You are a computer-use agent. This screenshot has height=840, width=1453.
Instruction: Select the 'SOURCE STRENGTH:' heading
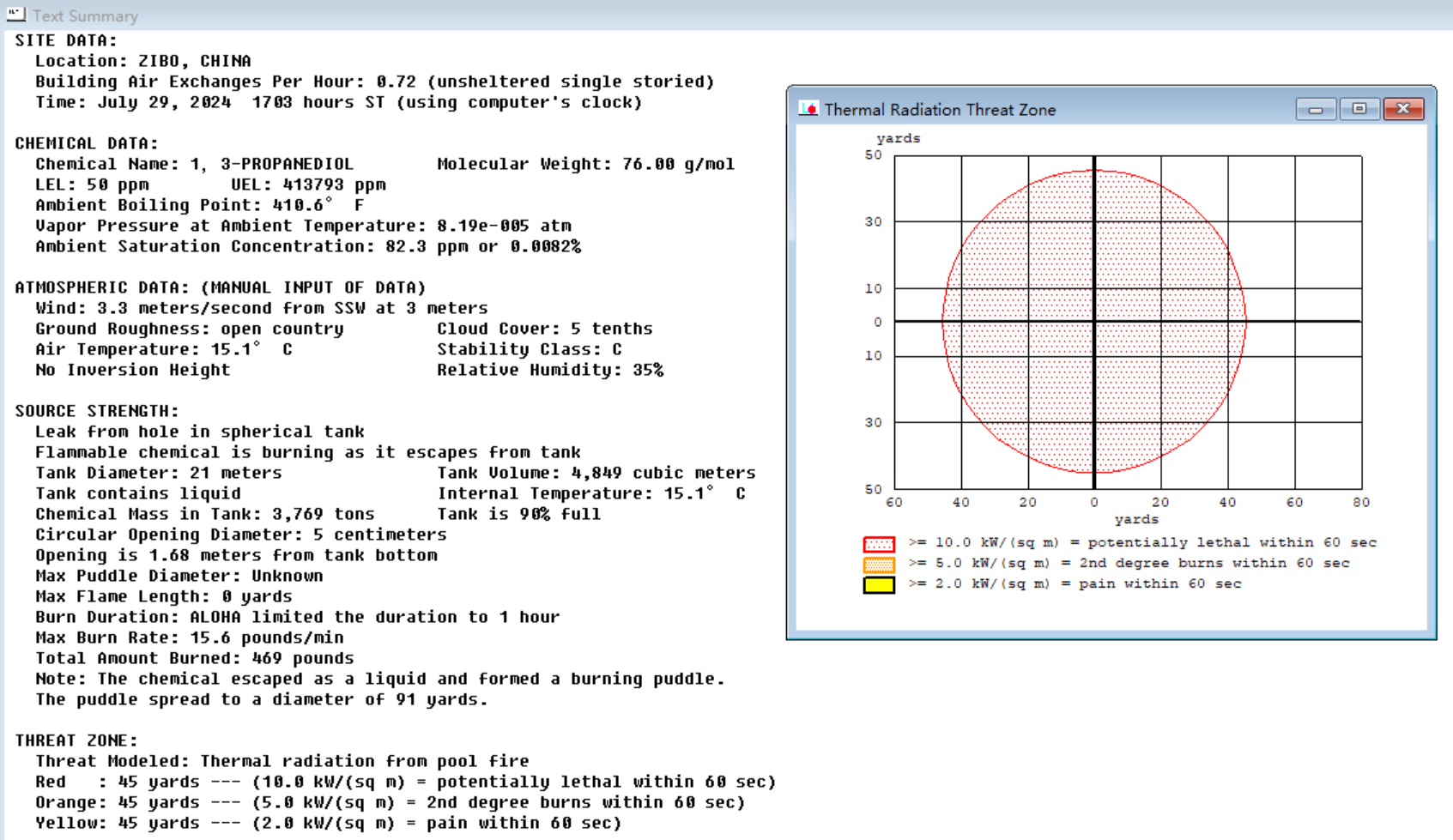pos(97,411)
